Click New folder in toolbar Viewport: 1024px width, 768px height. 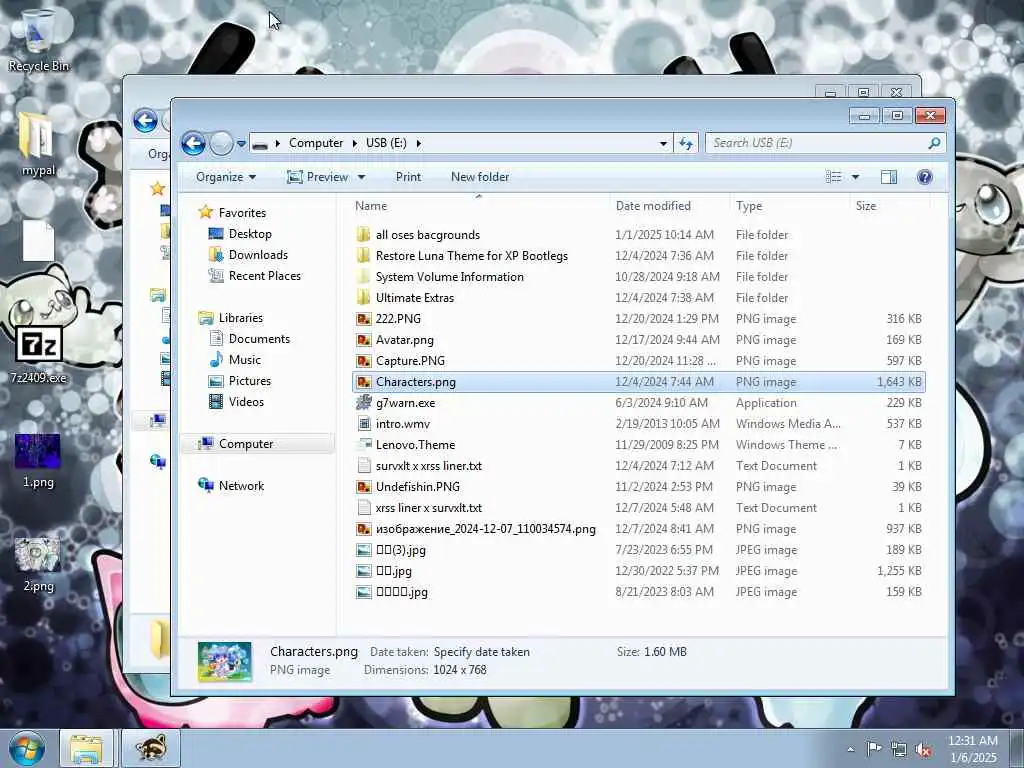(x=480, y=177)
